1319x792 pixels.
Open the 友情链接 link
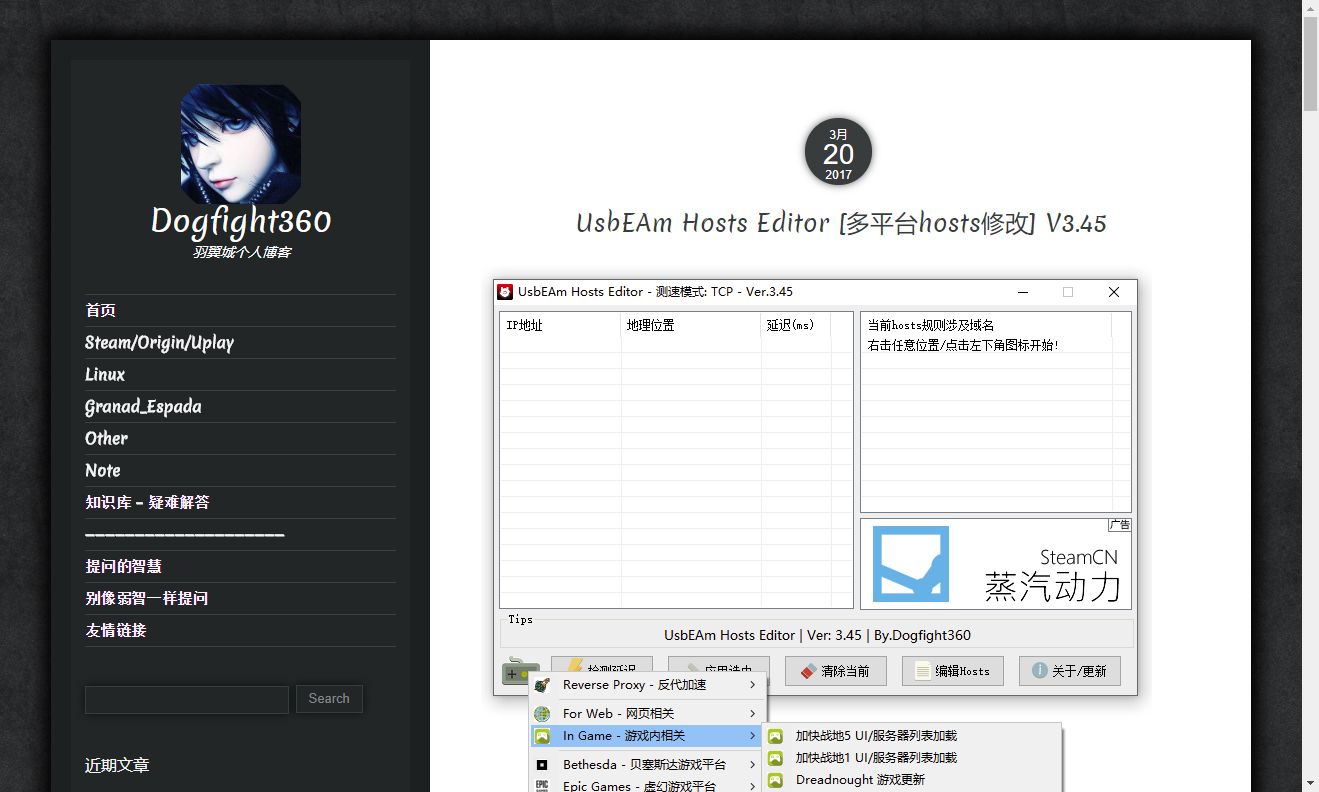pos(116,631)
